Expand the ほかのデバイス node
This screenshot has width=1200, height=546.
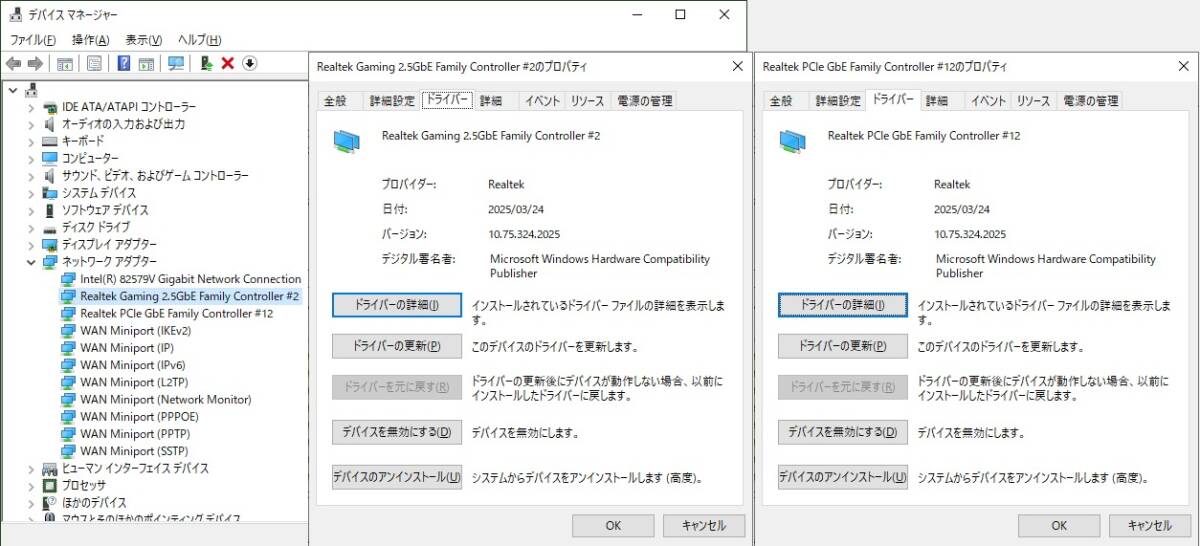pyautogui.click(x=31, y=502)
